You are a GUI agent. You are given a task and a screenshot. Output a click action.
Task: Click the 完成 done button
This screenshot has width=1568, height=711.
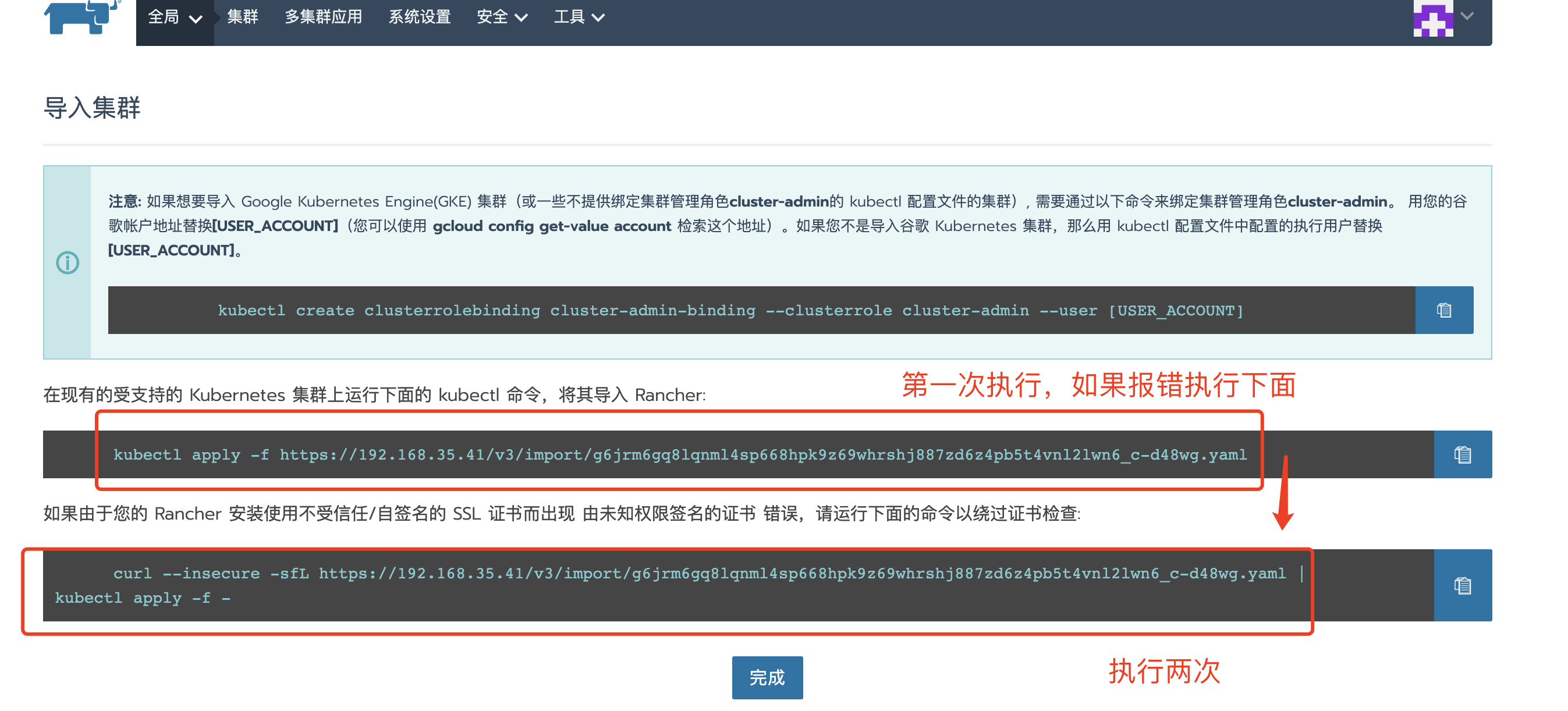coord(767,677)
